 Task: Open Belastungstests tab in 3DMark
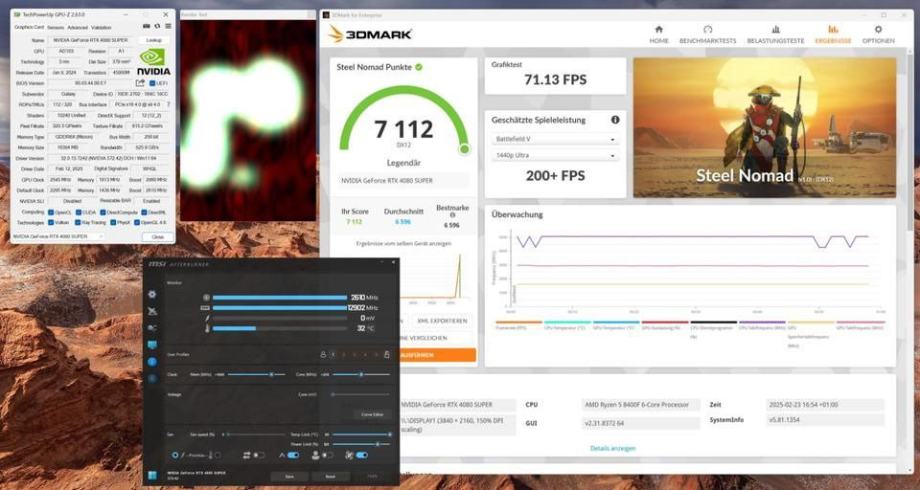775,35
